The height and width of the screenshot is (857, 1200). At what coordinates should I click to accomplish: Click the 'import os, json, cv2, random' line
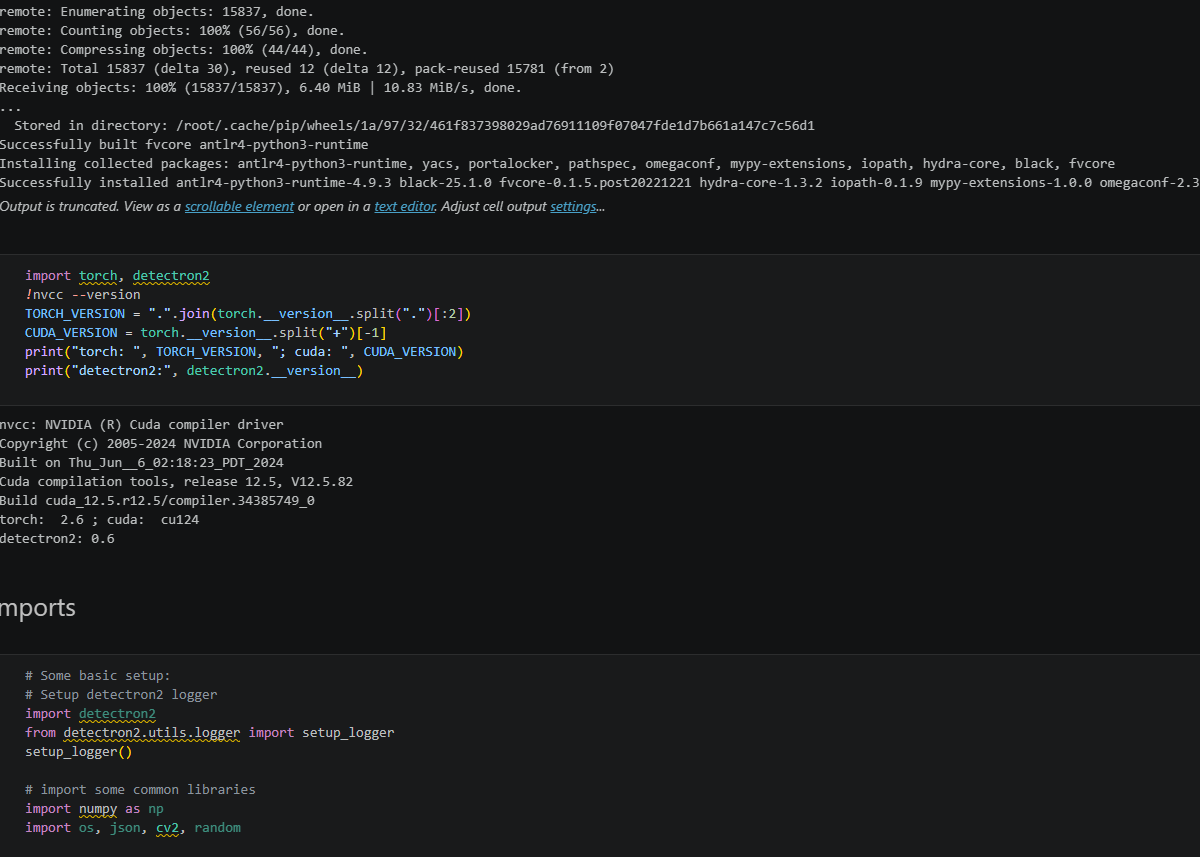(x=133, y=827)
